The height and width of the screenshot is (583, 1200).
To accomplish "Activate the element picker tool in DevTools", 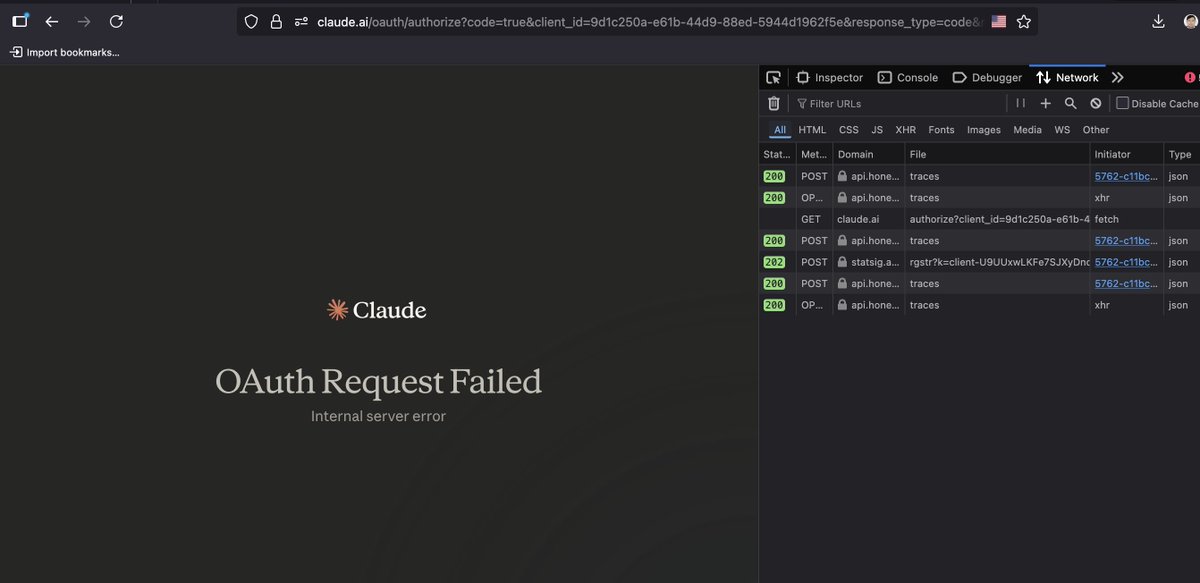I will [x=773, y=77].
